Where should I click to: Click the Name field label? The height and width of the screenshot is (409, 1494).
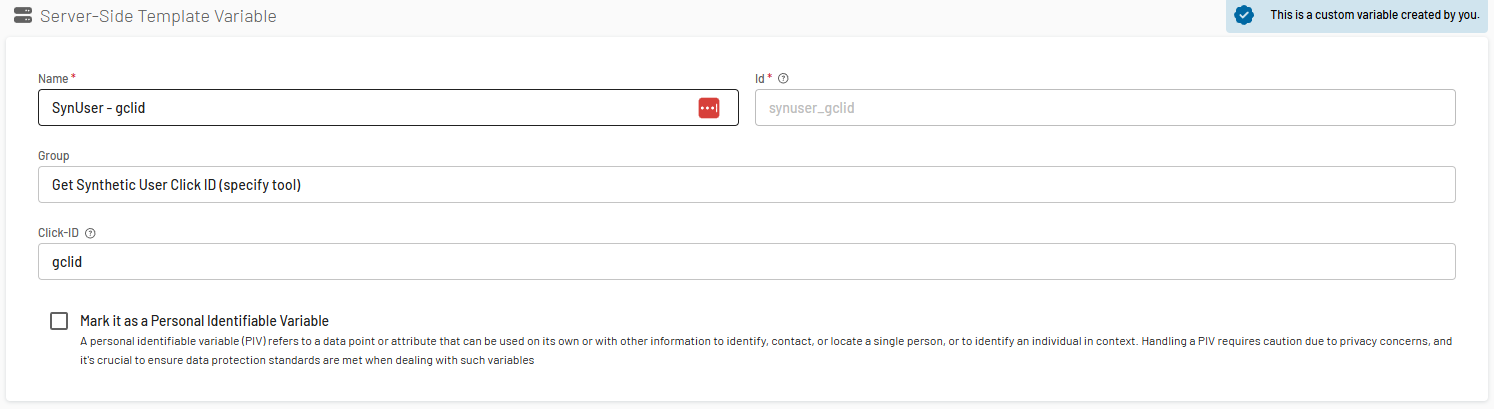(52, 78)
